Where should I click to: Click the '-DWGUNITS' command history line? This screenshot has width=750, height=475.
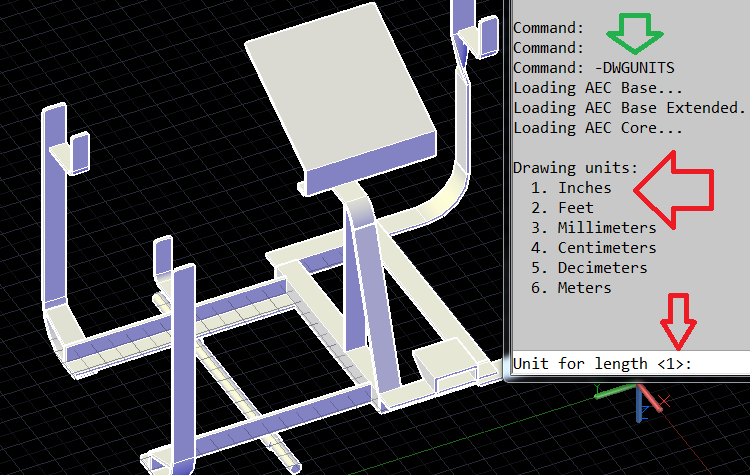pyautogui.click(x=594, y=68)
